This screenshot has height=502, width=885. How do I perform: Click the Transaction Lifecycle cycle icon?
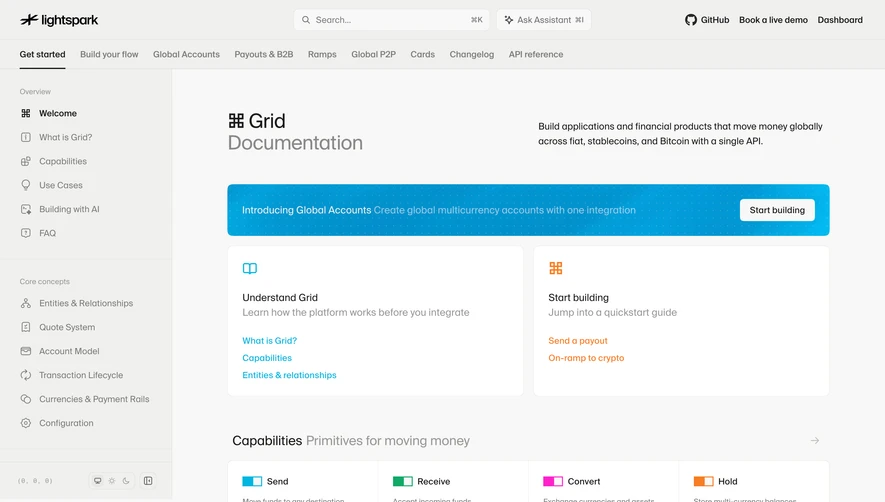click(26, 375)
